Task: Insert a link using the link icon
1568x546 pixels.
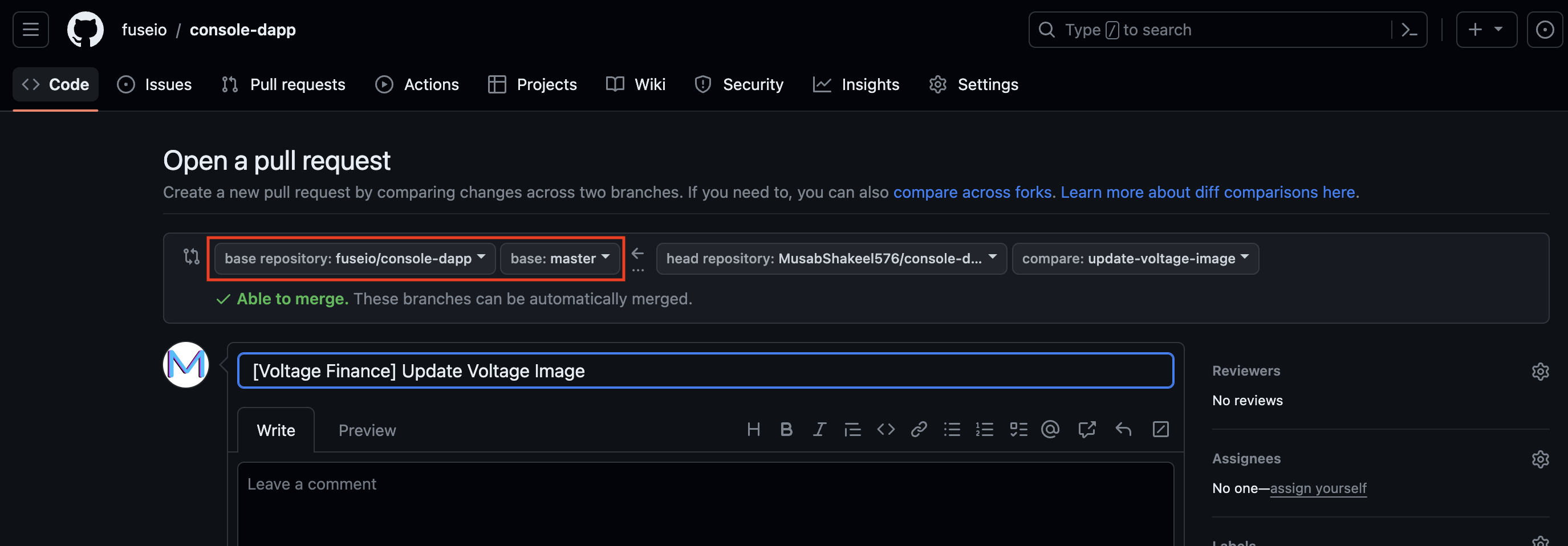Action: coord(919,430)
